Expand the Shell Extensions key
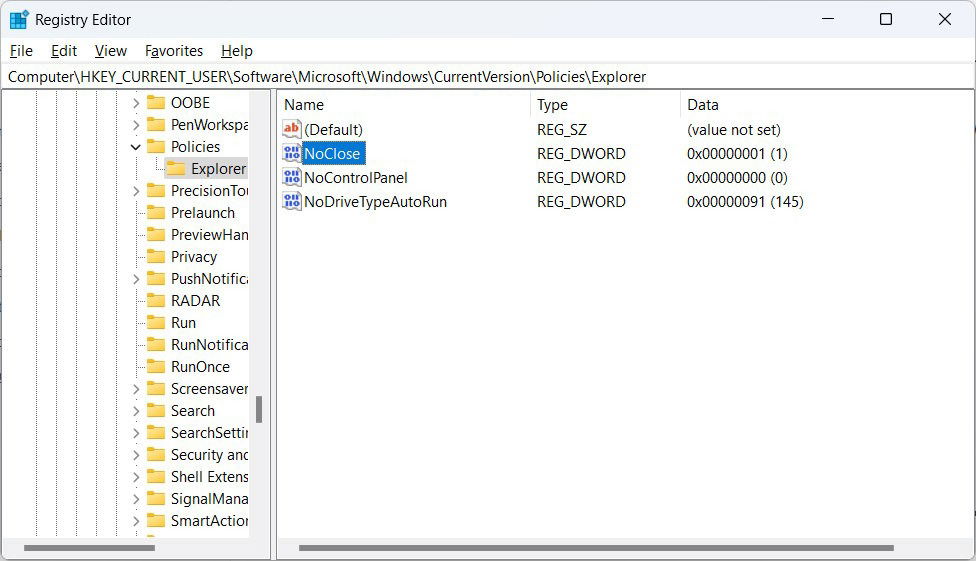This screenshot has width=976, height=561. click(x=136, y=477)
